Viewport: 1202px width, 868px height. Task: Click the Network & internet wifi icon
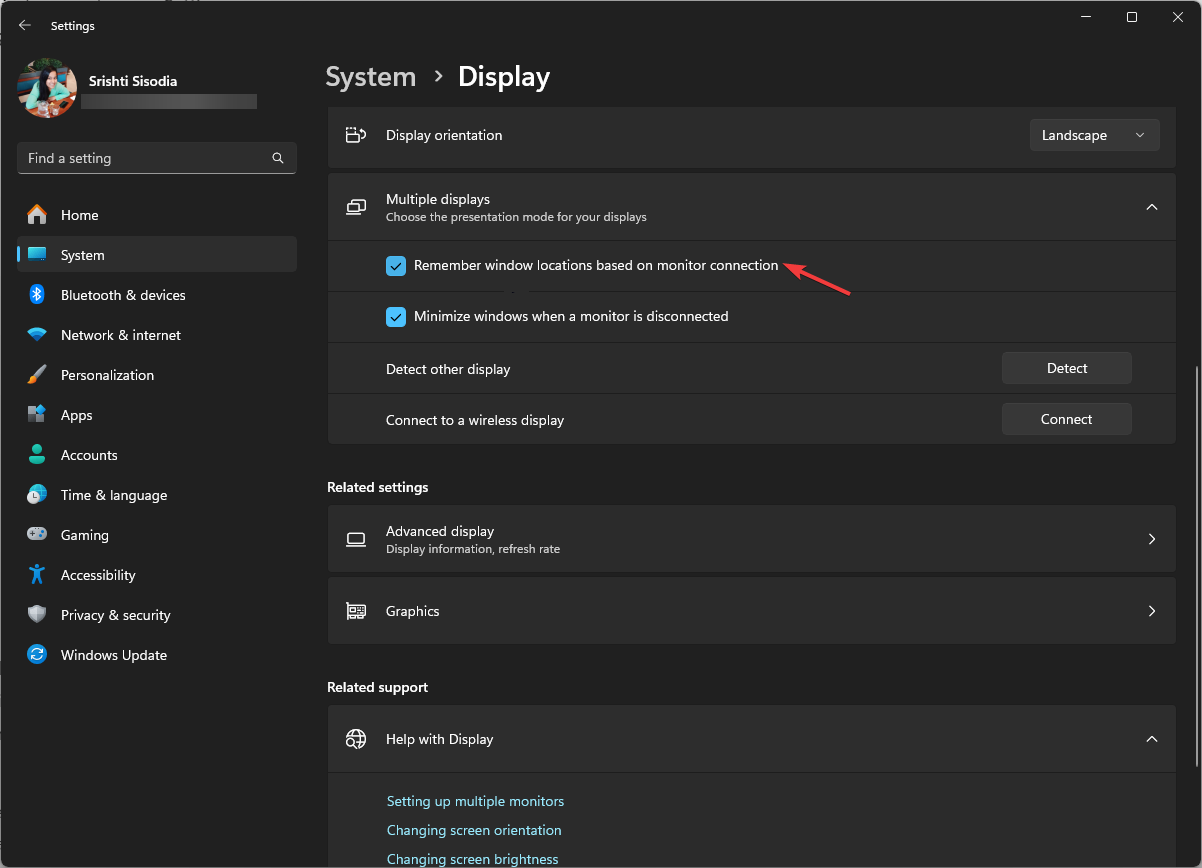pyautogui.click(x=37, y=335)
